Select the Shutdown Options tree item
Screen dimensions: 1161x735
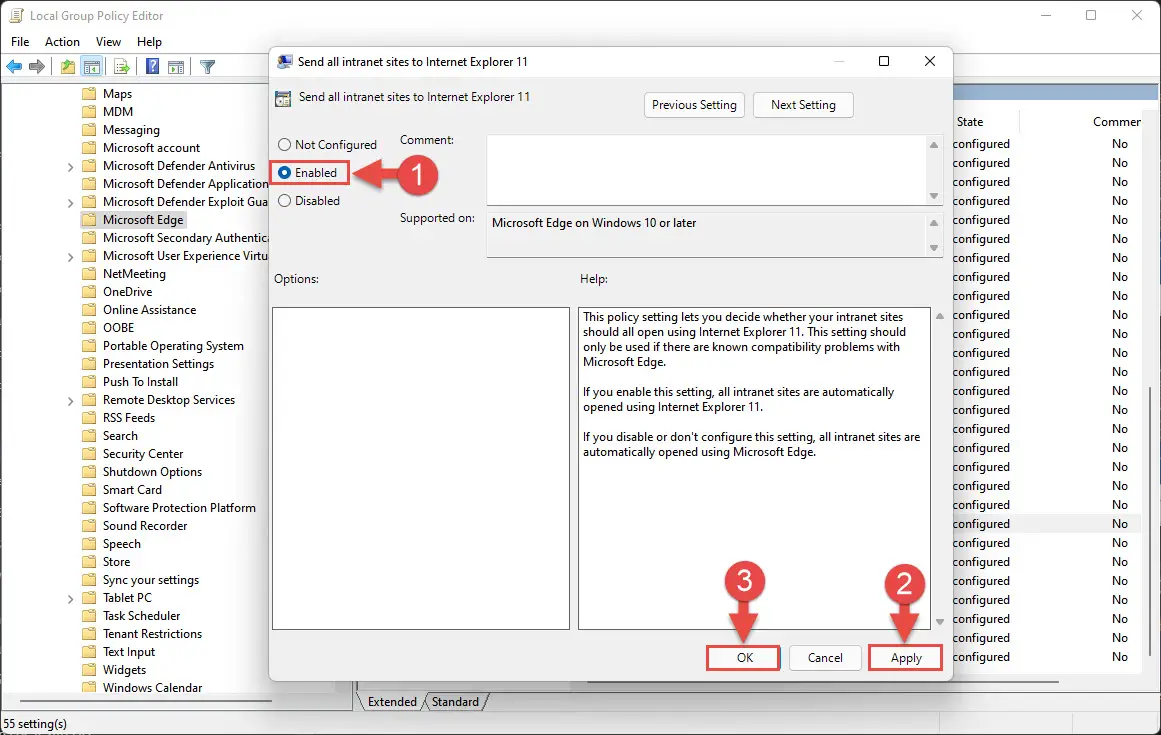click(x=152, y=471)
